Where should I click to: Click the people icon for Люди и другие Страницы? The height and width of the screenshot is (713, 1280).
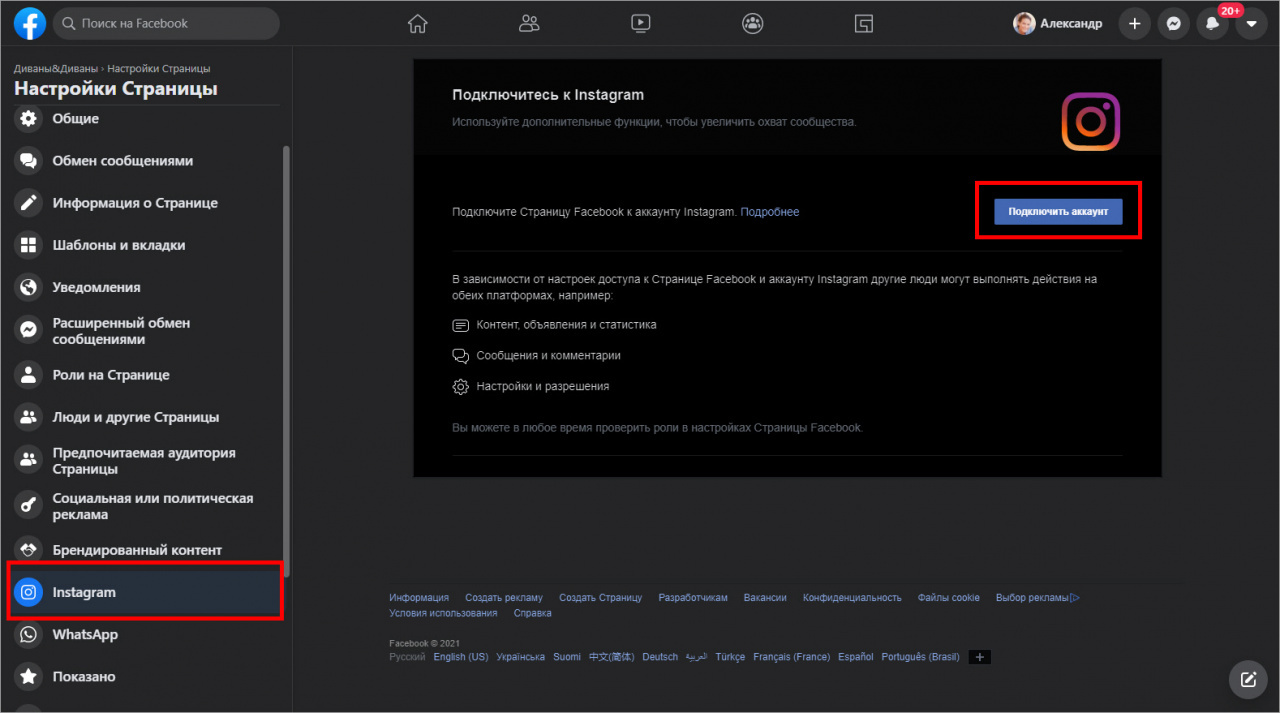click(29, 417)
